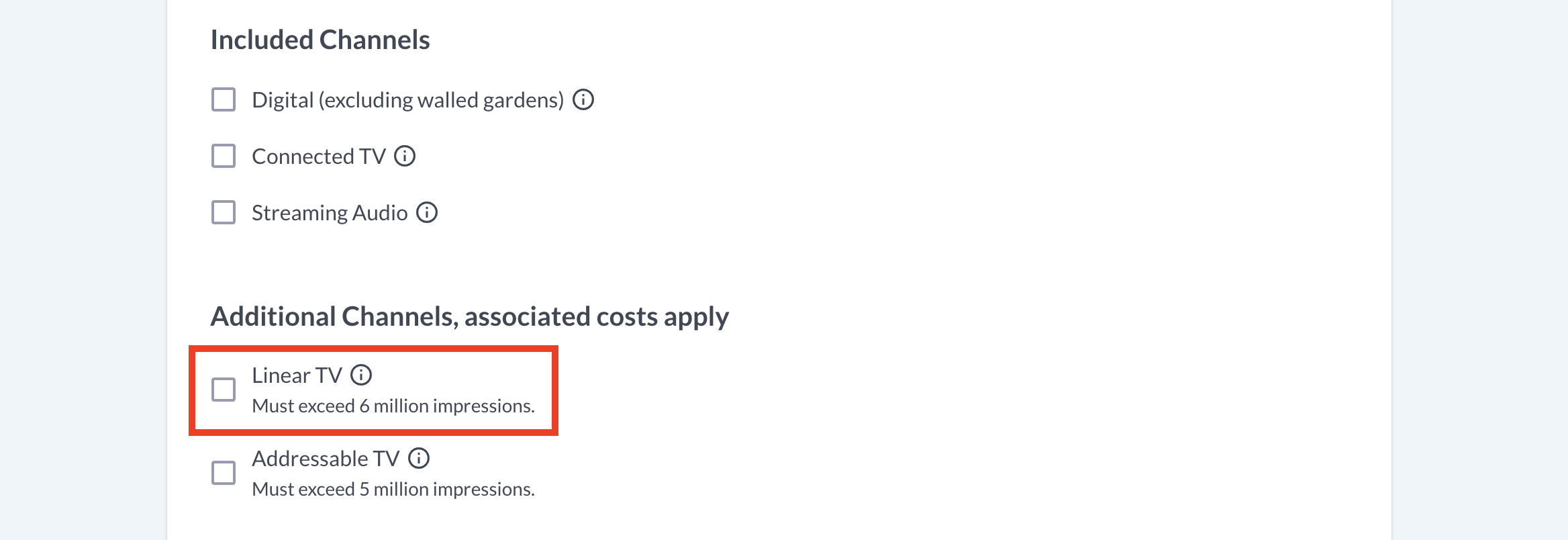Click 'Must exceed 6 million impressions' note

coord(393,406)
